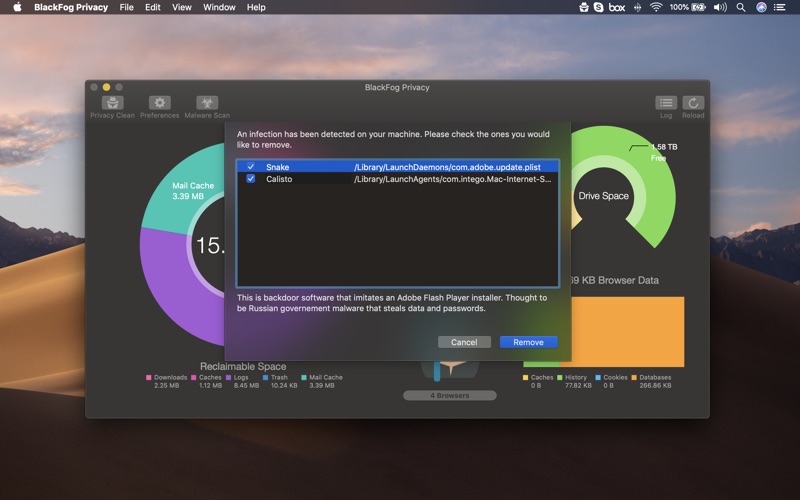Click the orange Databases legend swatch
800x500 pixels.
click(634, 378)
